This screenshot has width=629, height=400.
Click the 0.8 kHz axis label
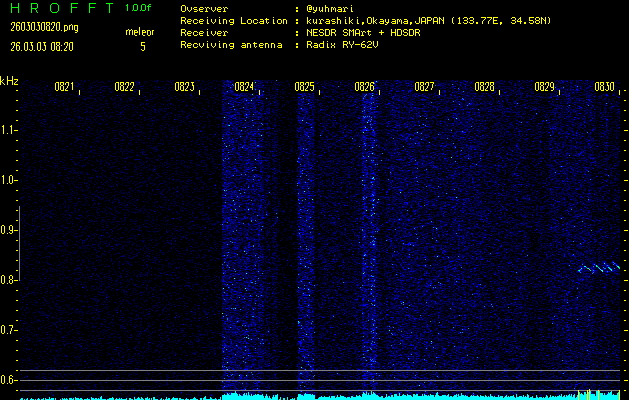click(x=7, y=280)
